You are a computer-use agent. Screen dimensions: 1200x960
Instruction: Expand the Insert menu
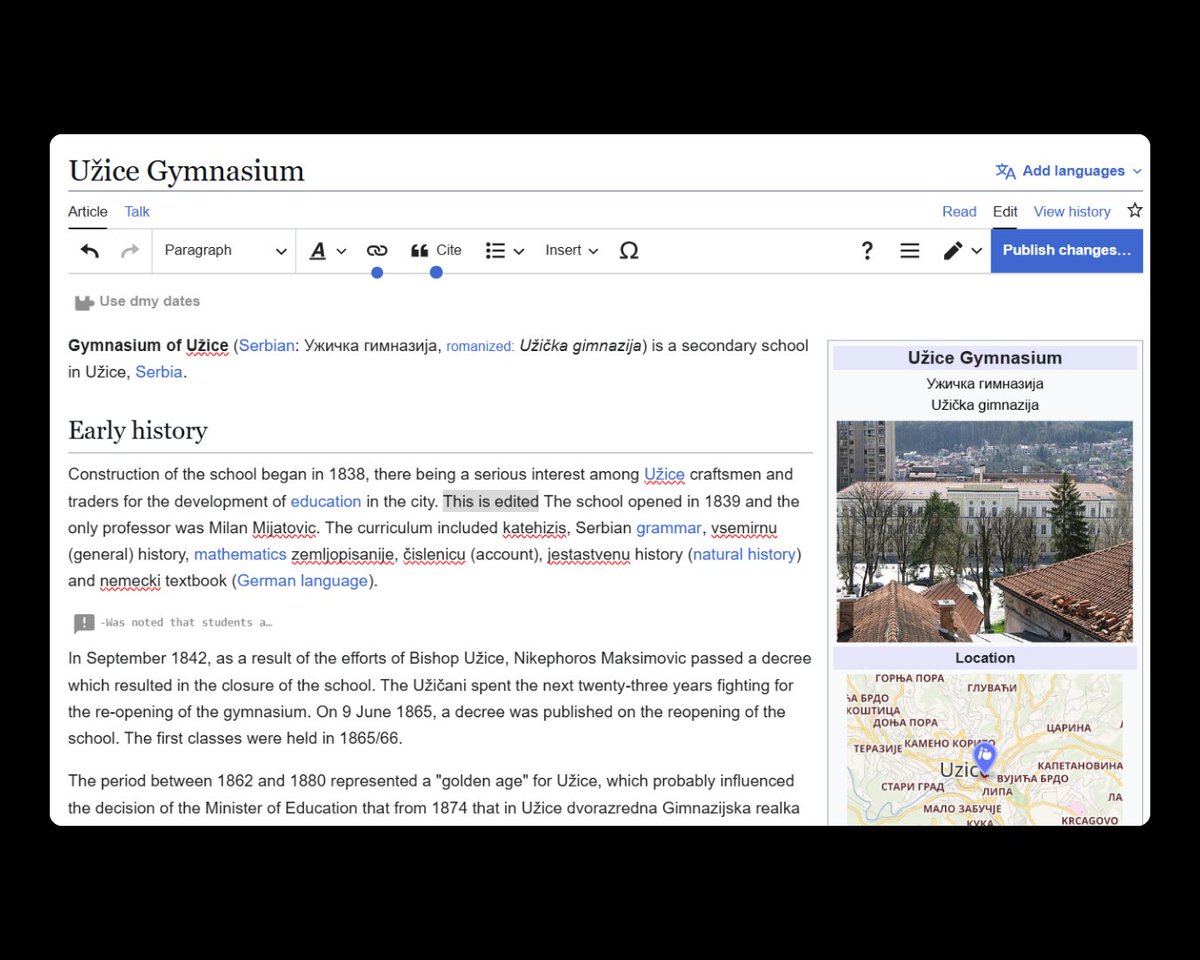[x=571, y=251]
